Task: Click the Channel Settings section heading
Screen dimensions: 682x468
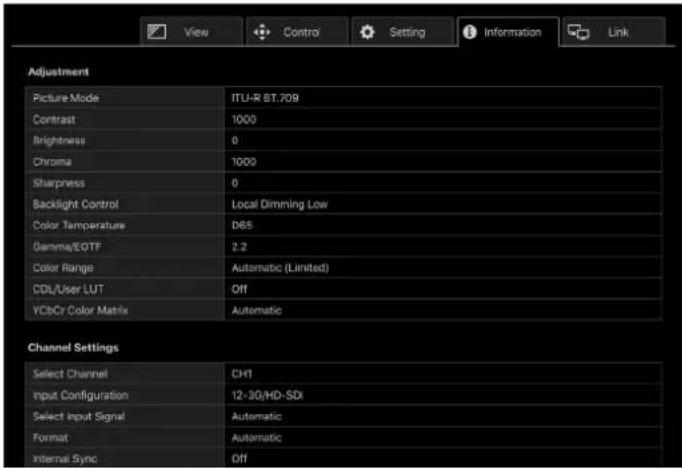Action: pyautogui.click(x=73, y=348)
